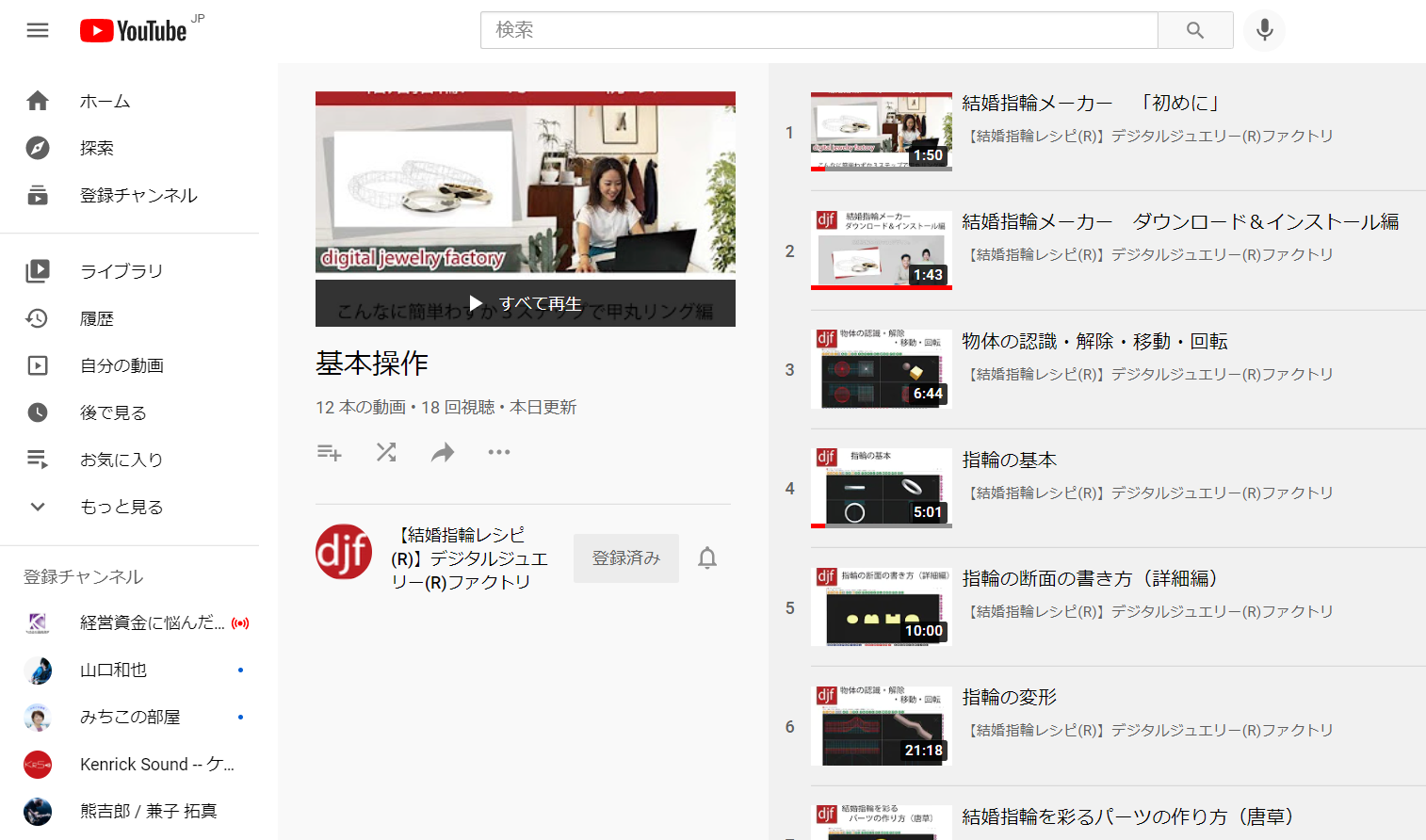
Task: Start voice search with the microphone
Action: (x=1264, y=30)
